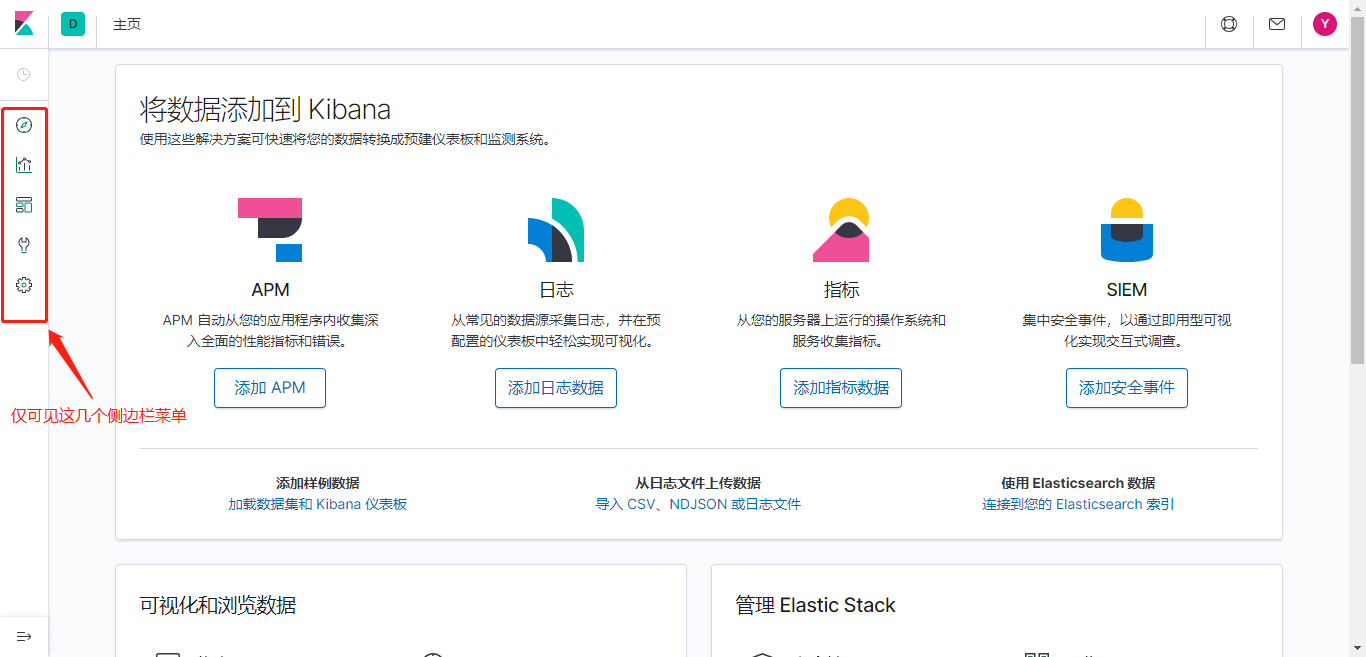Screen dimensions: 1366x657
Task: Open Discover compass icon in sidebar
Action: click(24, 125)
